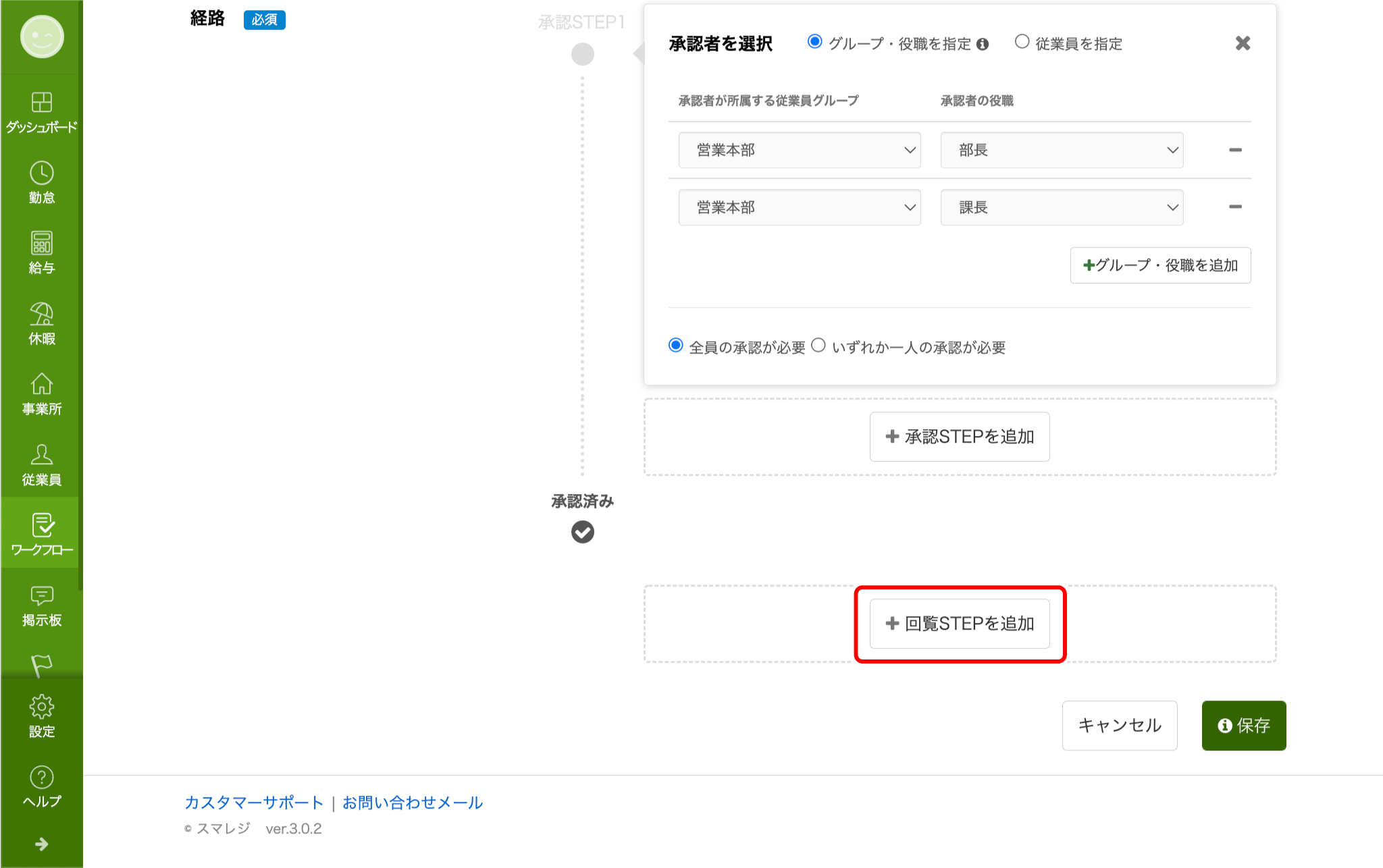Remove the 営業本部 部長 row with minus
This screenshot has width=1383, height=868.
click(1235, 150)
